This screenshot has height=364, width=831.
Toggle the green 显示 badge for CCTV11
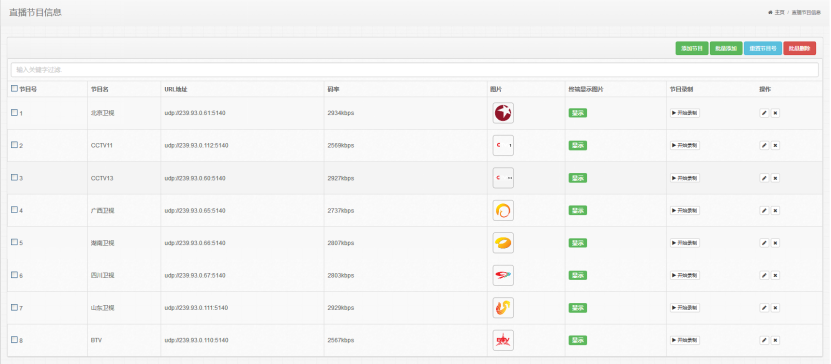coord(578,145)
